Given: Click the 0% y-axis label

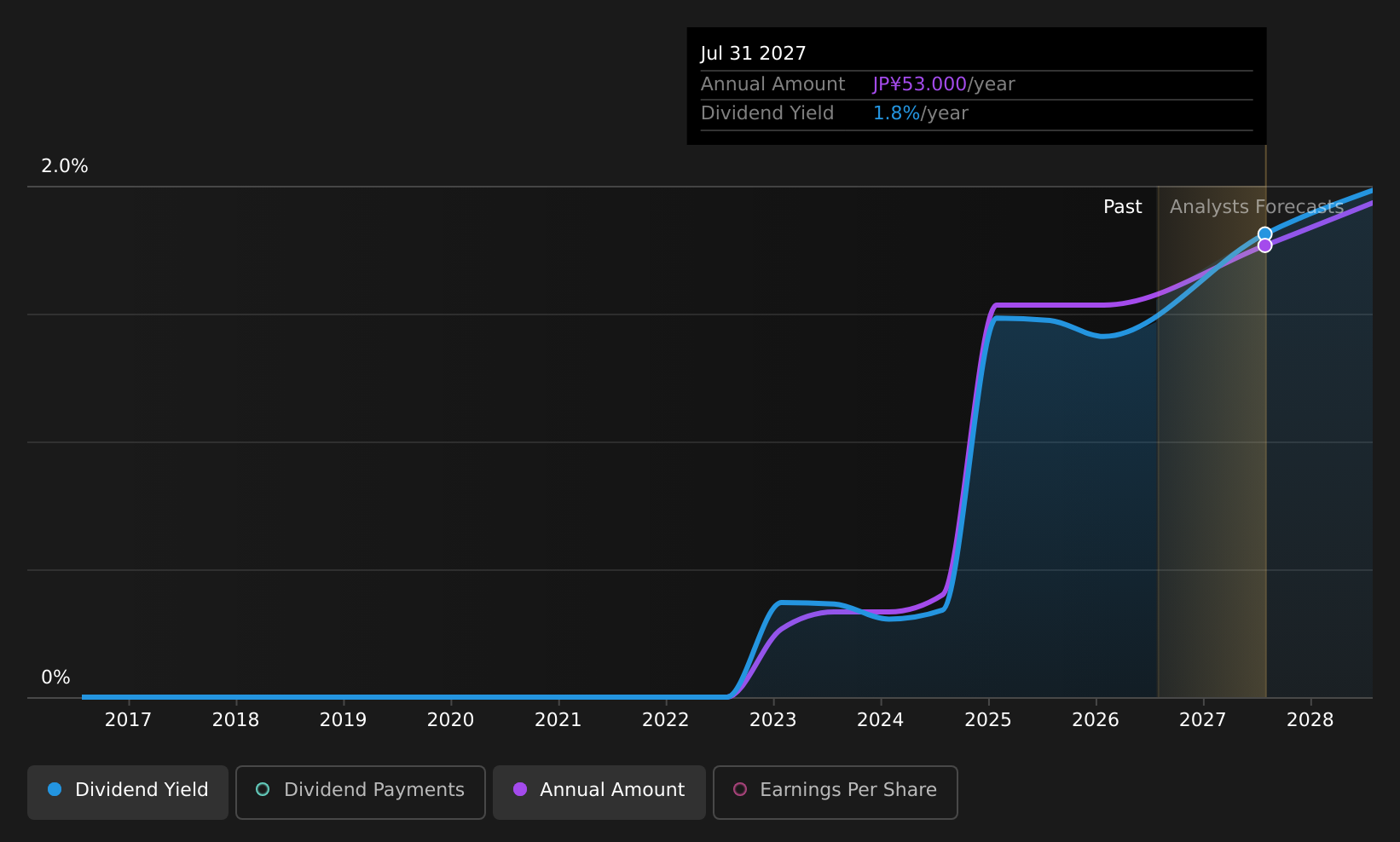Looking at the screenshot, I should point(56,678).
